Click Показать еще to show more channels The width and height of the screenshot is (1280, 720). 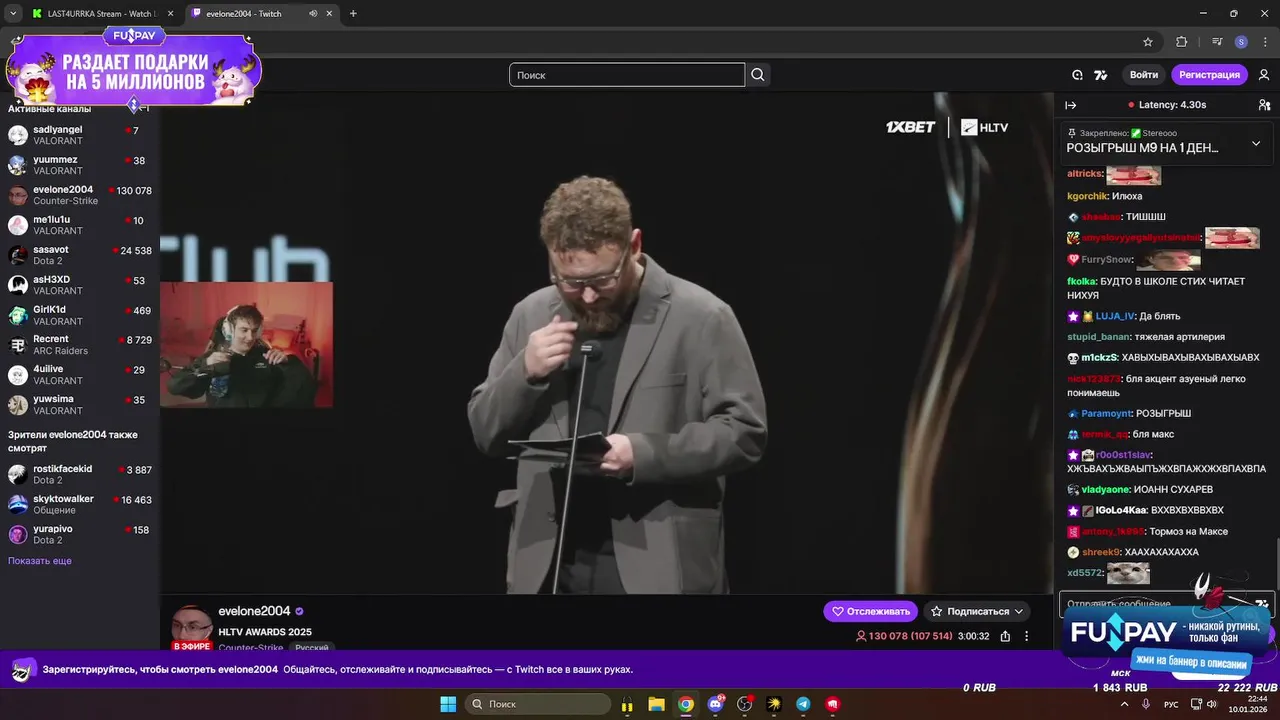pyautogui.click(x=40, y=561)
